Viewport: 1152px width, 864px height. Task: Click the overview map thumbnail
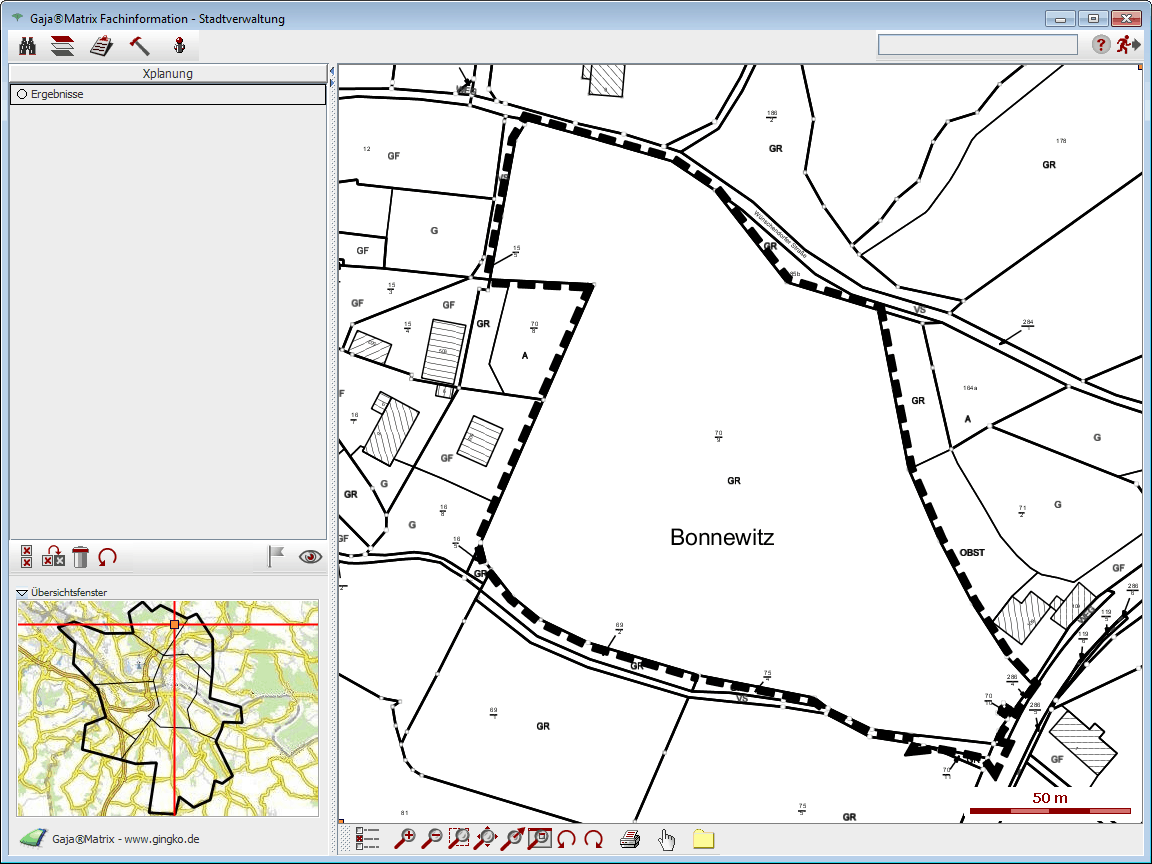(167, 707)
